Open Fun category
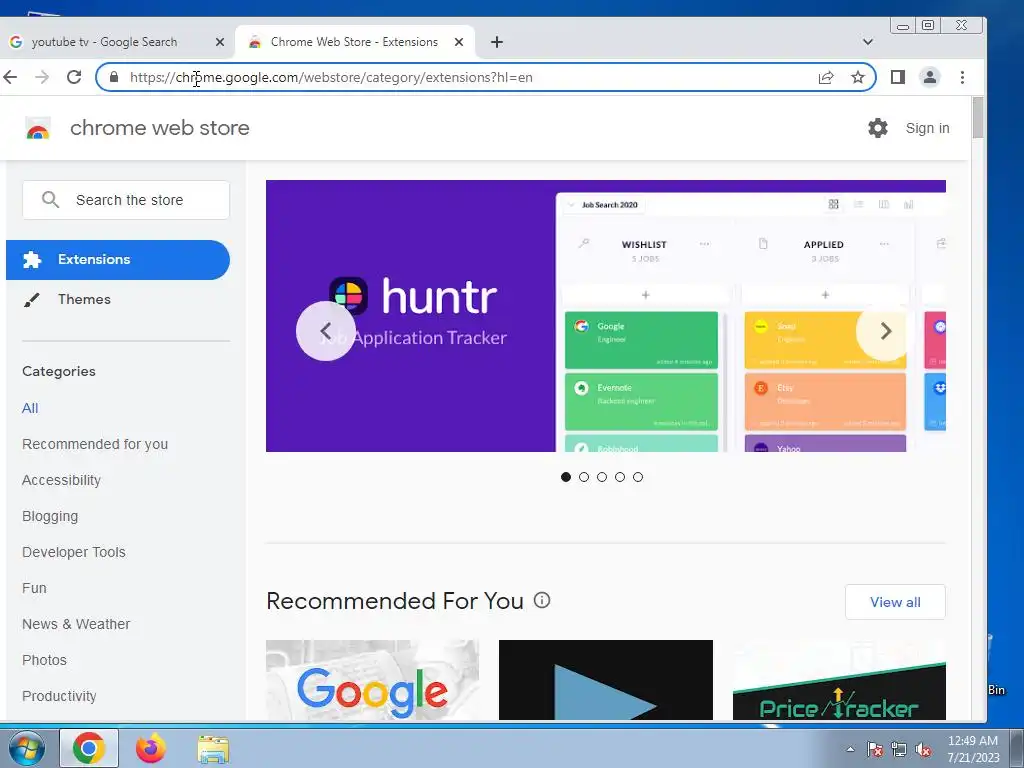Screen dimensions: 1024x768 click(x=34, y=588)
